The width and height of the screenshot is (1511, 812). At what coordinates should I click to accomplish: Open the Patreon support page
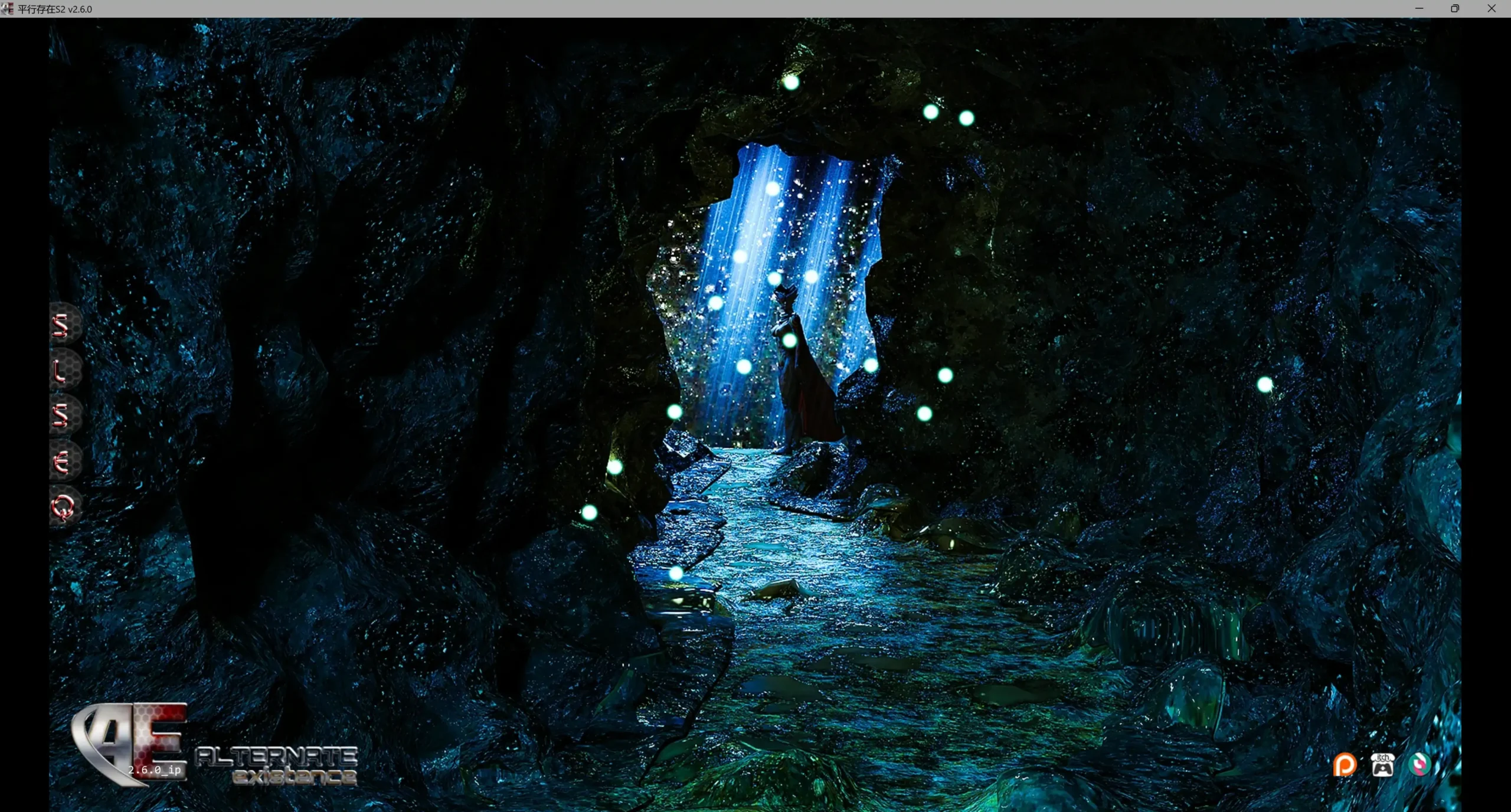click(x=1345, y=764)
